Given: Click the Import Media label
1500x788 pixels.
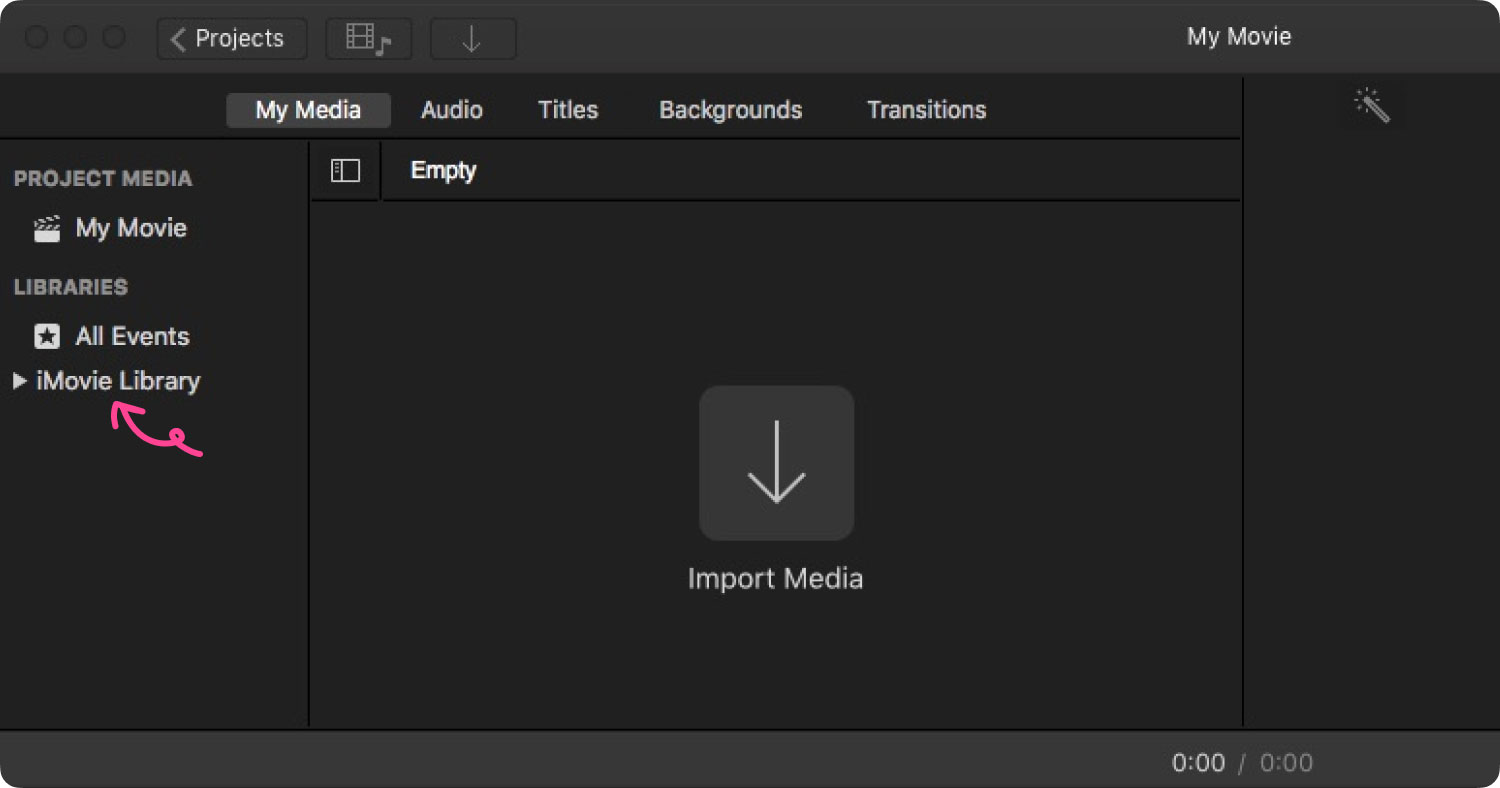Looking at the screenshot, I should click(x=775, y=579).
